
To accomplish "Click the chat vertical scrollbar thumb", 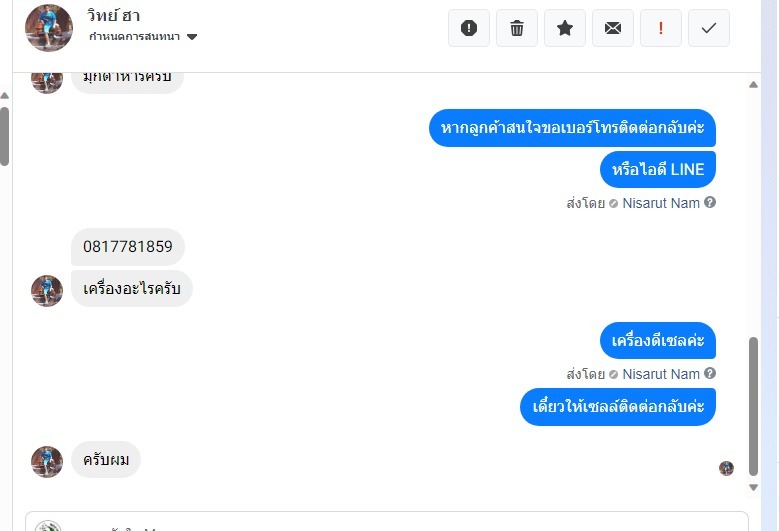I will tap(753, 406).
